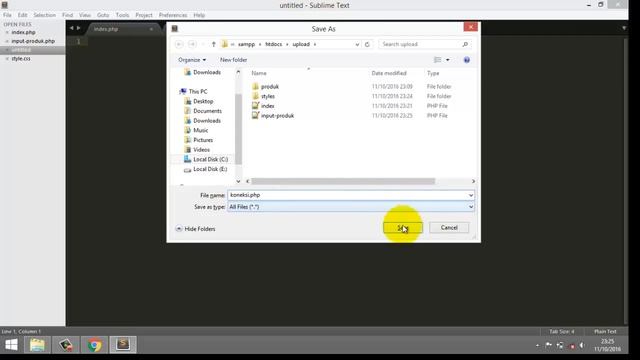Click the Save button in dialog
Viewport: 640px width, 360px height.
(402, 228)
